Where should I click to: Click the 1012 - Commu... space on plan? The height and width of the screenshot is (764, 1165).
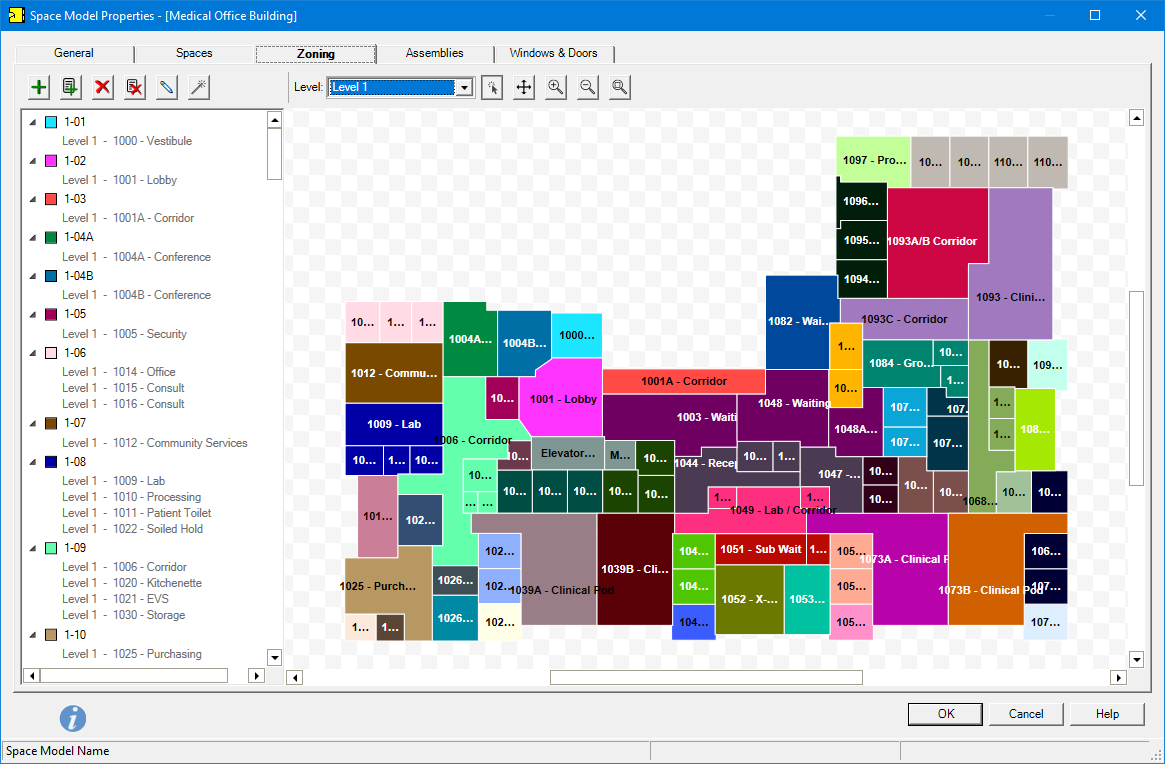pos(394,373)
